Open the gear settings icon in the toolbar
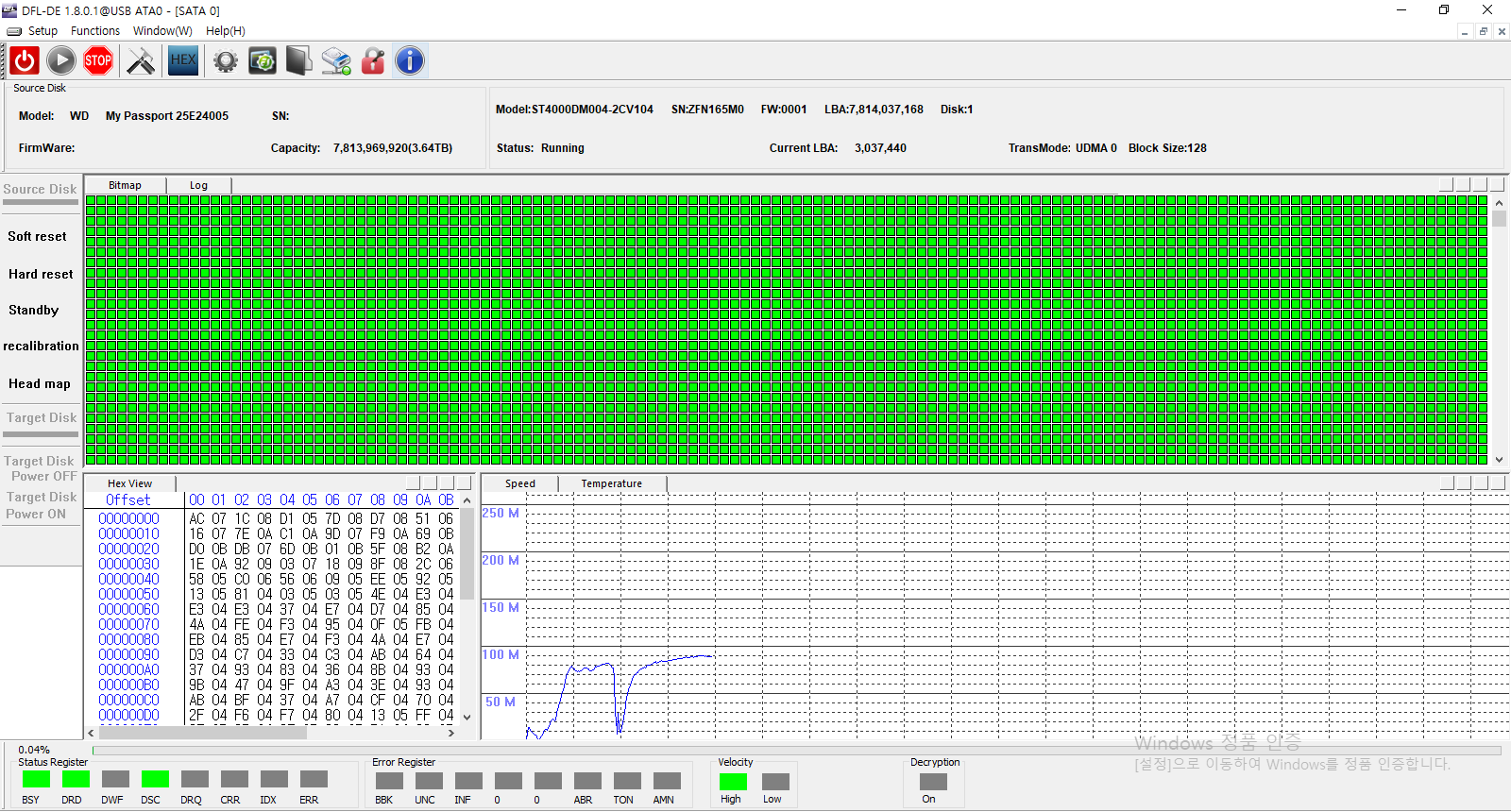 225,61
